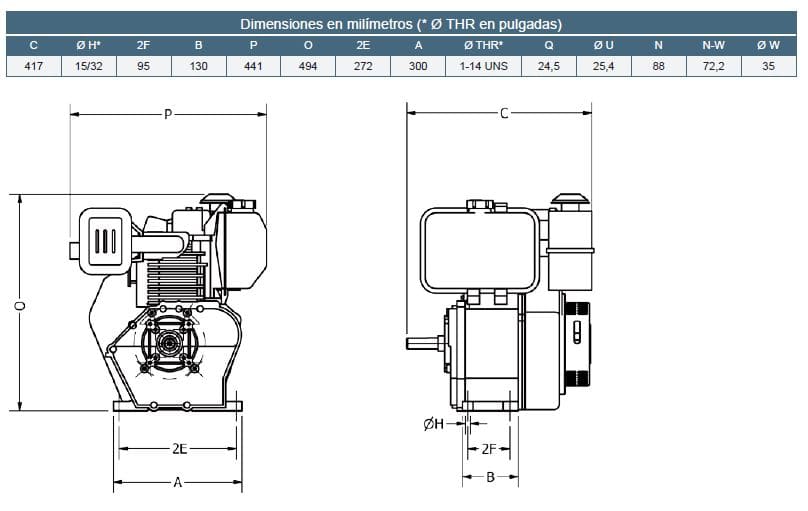Click the 'B' column header in table
The height and width of the screenshot is (511, 808).
[198, 45]
